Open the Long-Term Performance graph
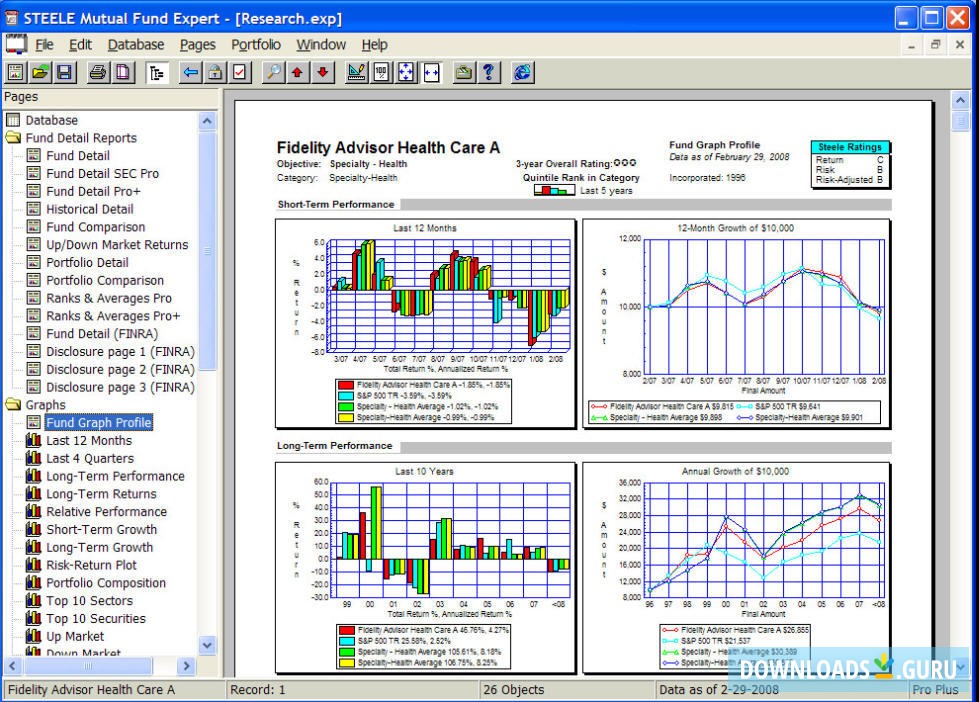Viewport: 979px width, 702px height. coord(116,476)
